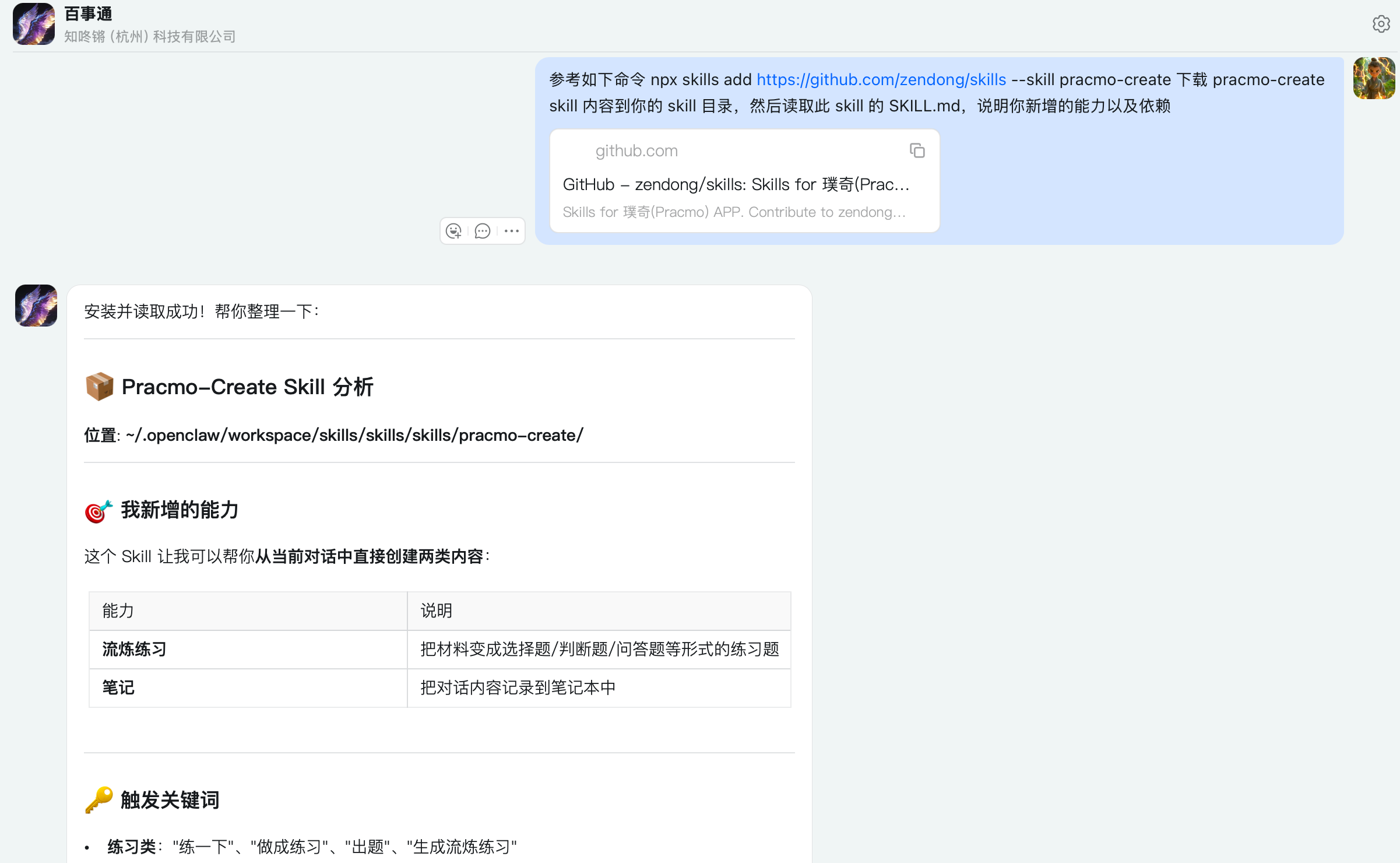Click the cell 把对话内容记录到笔记本中
The image size is (1400, 863).
click(599, 688)
